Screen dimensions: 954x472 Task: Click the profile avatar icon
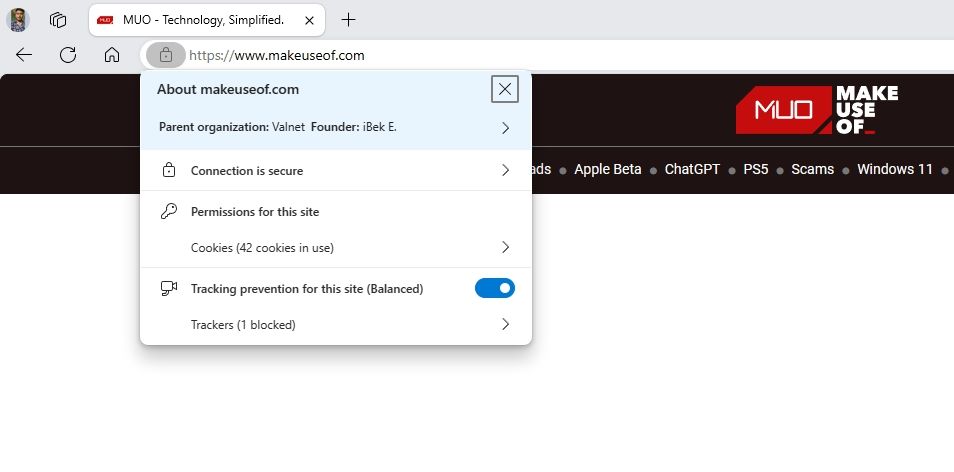(18, 19)
